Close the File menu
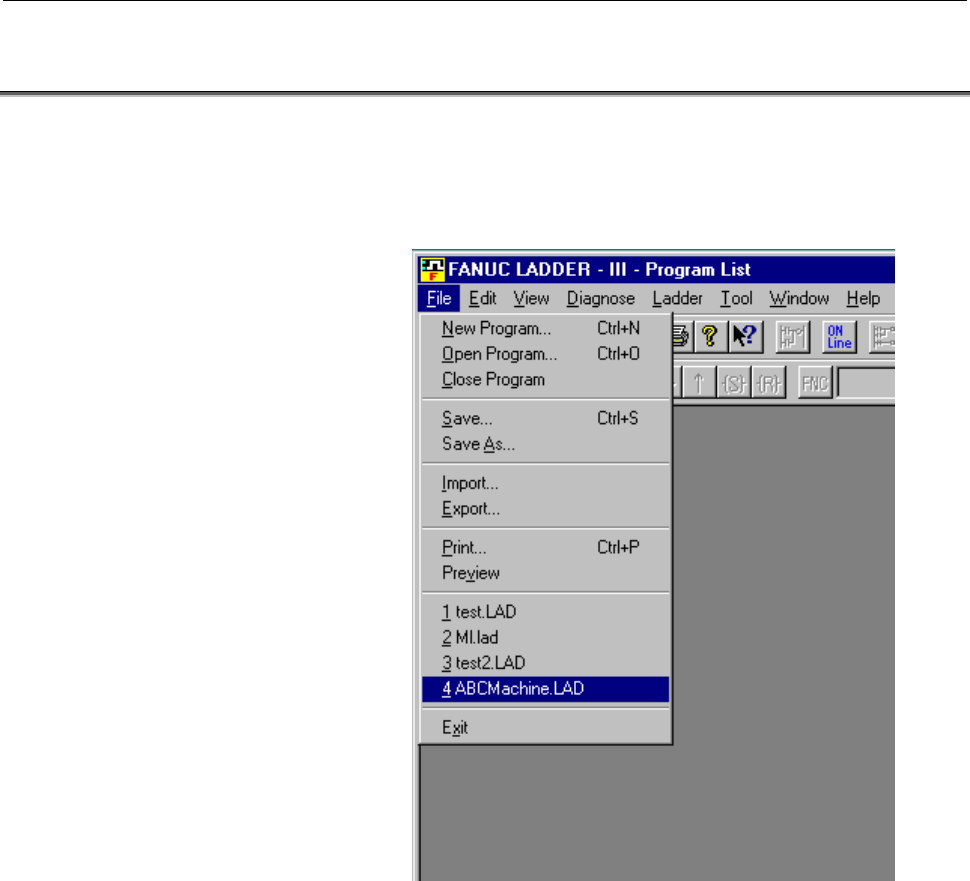The height and width of the screenshot is (881, 970). pyautogui.click(x=439, y=299)
